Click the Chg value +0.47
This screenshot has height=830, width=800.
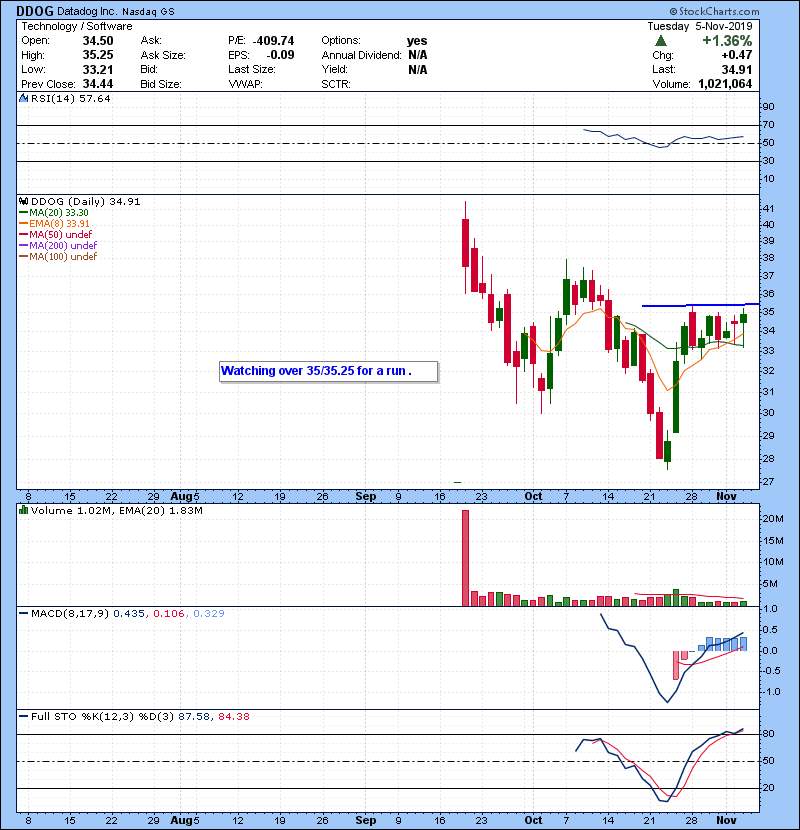[x=736, y=55]
